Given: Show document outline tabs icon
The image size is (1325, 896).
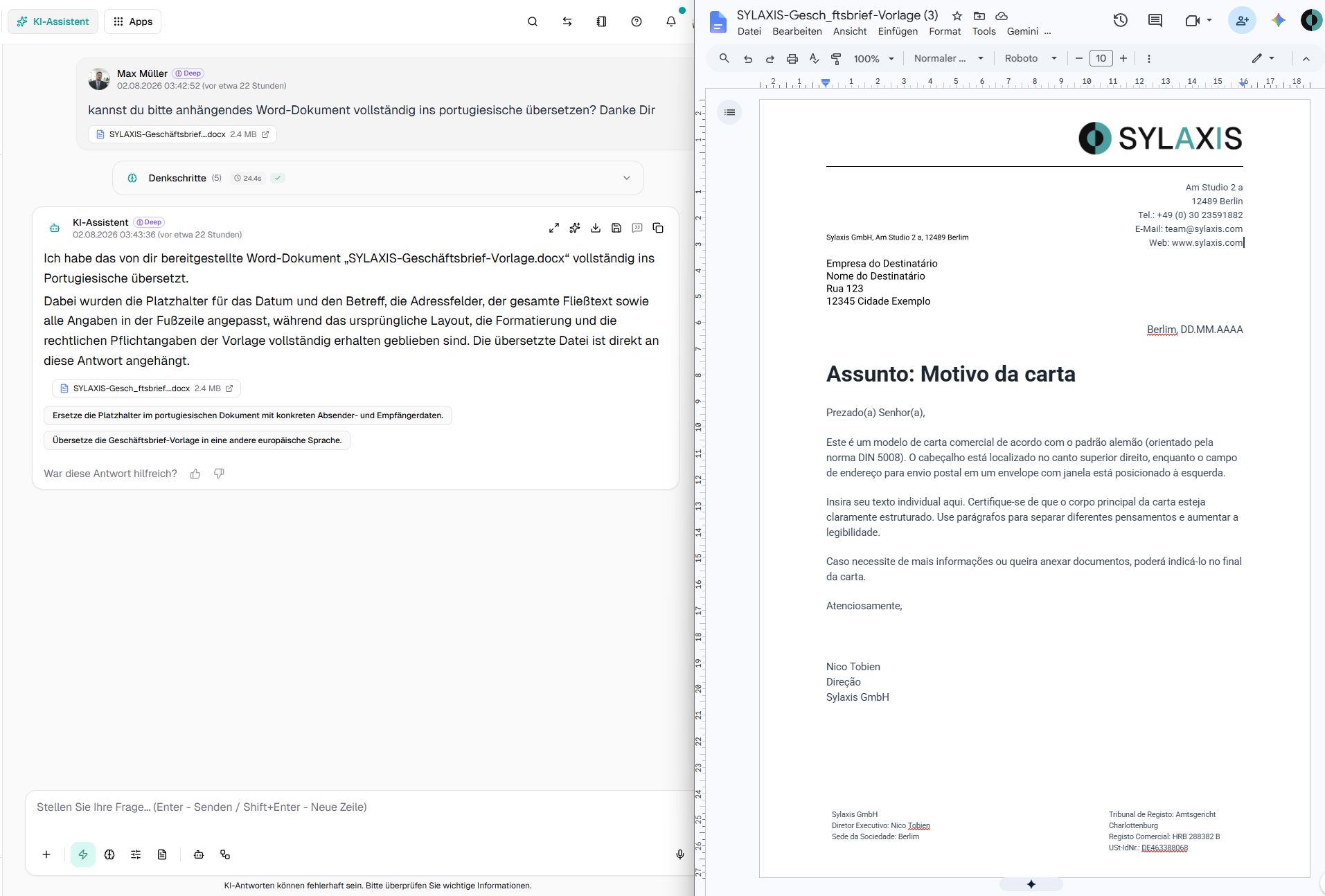Looking at the screenshot, I should click(730, 112).
